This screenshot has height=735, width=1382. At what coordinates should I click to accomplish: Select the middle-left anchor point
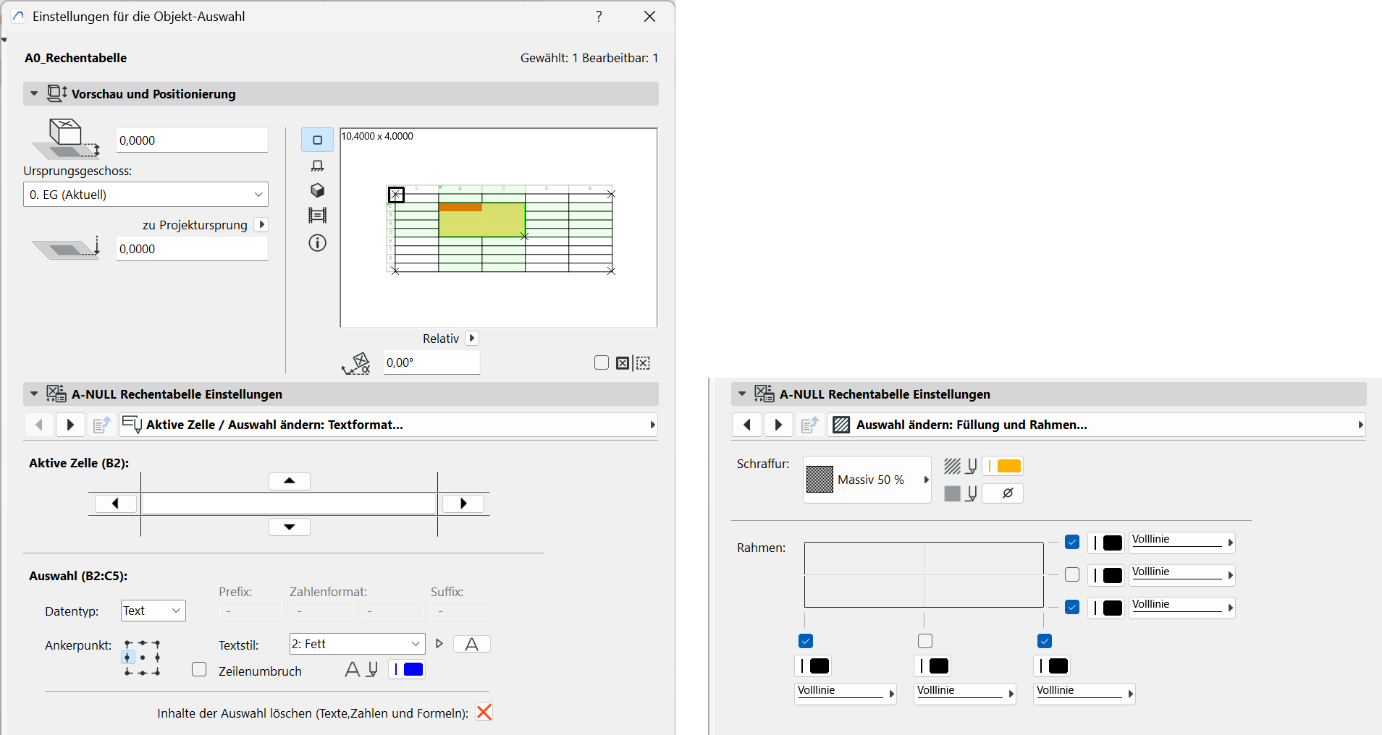pos(128,657)
